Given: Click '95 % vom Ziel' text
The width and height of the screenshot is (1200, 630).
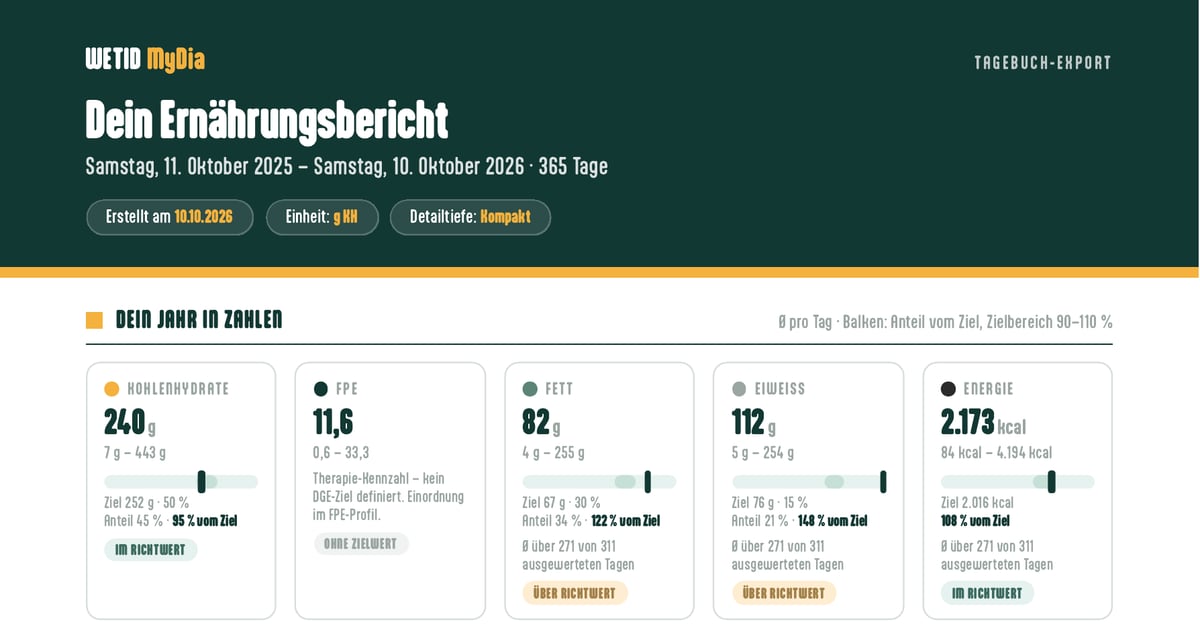Looking at the screenshot, I should pyautogui.click(x=205, y=521).
